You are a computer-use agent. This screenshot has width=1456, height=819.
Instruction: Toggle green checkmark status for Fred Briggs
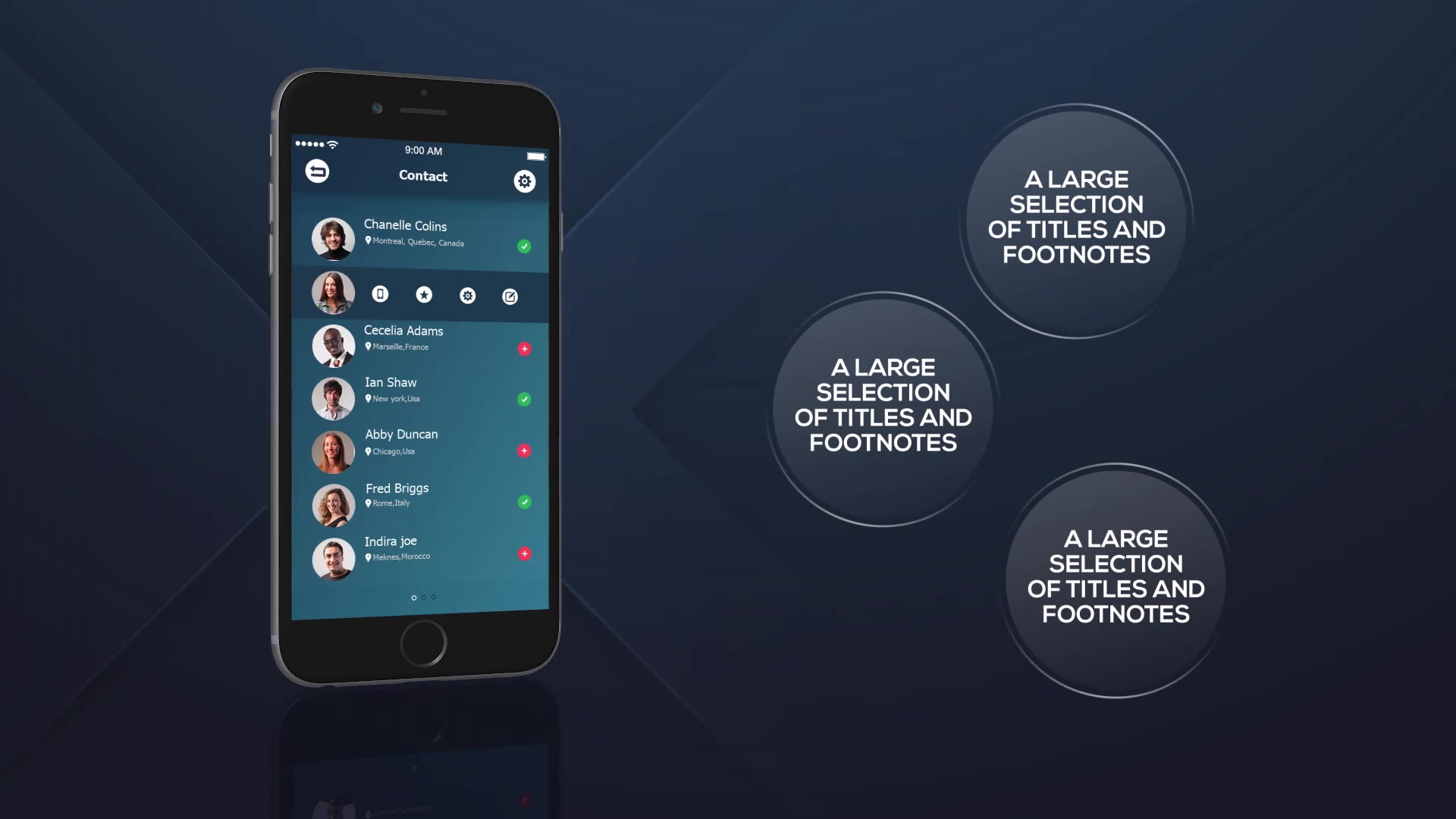point(524,502)
